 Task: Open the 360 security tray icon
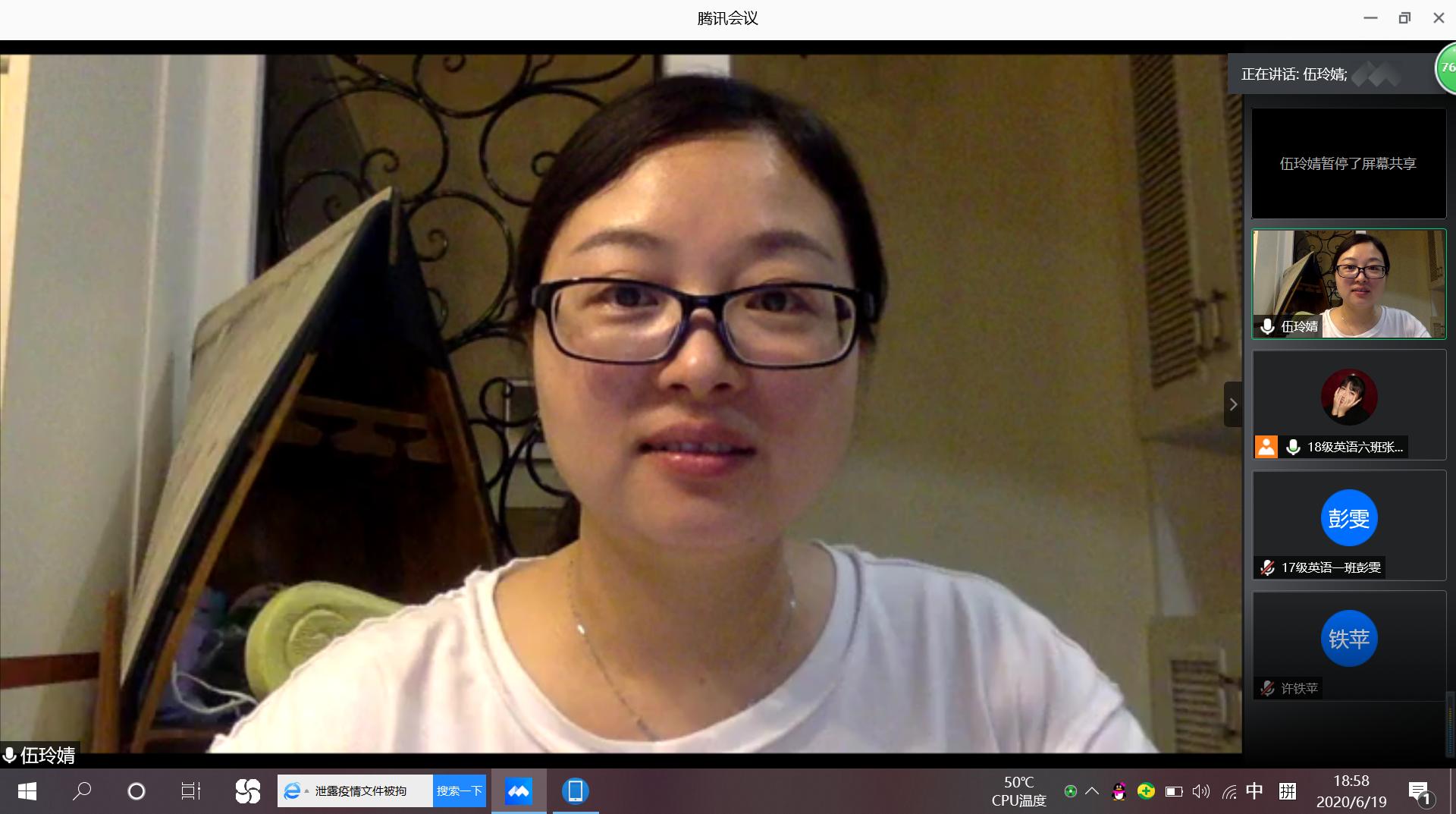1146,791
